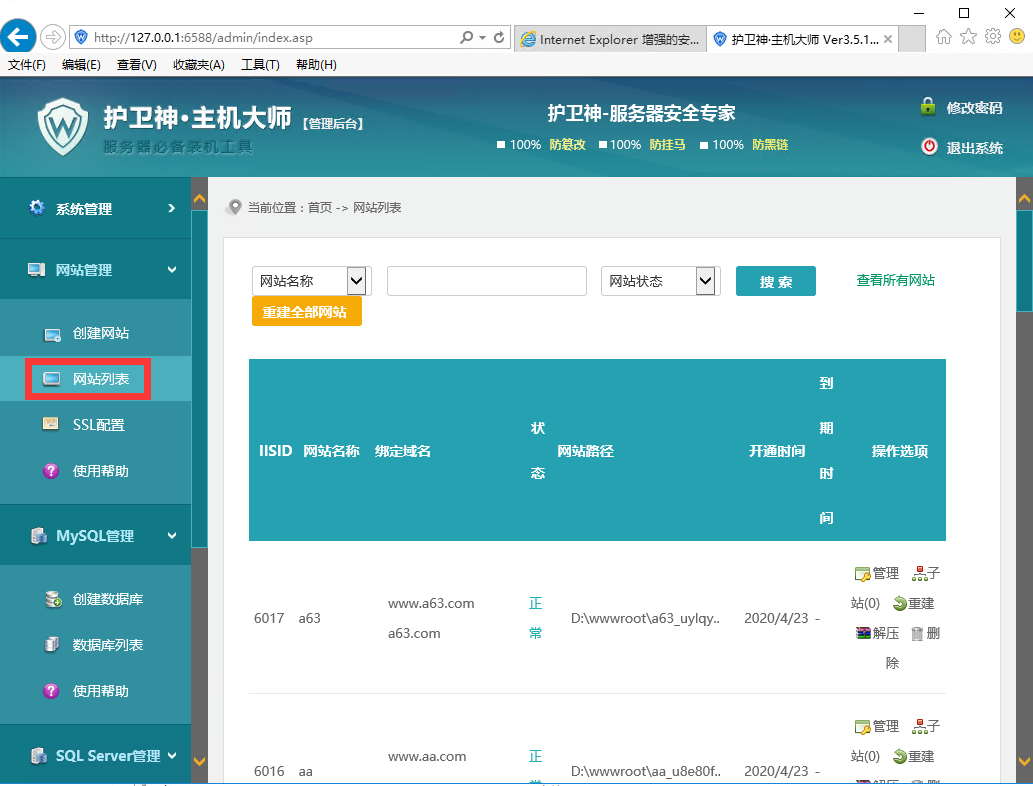Click 退出系统 power icon
The width and height of the screenshot is (1033, 786).
pos(929,147)
